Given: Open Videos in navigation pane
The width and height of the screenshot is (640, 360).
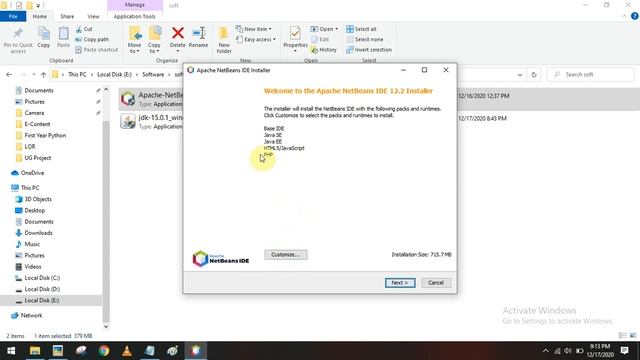Looking at the screenshot, I should [33, 267].
